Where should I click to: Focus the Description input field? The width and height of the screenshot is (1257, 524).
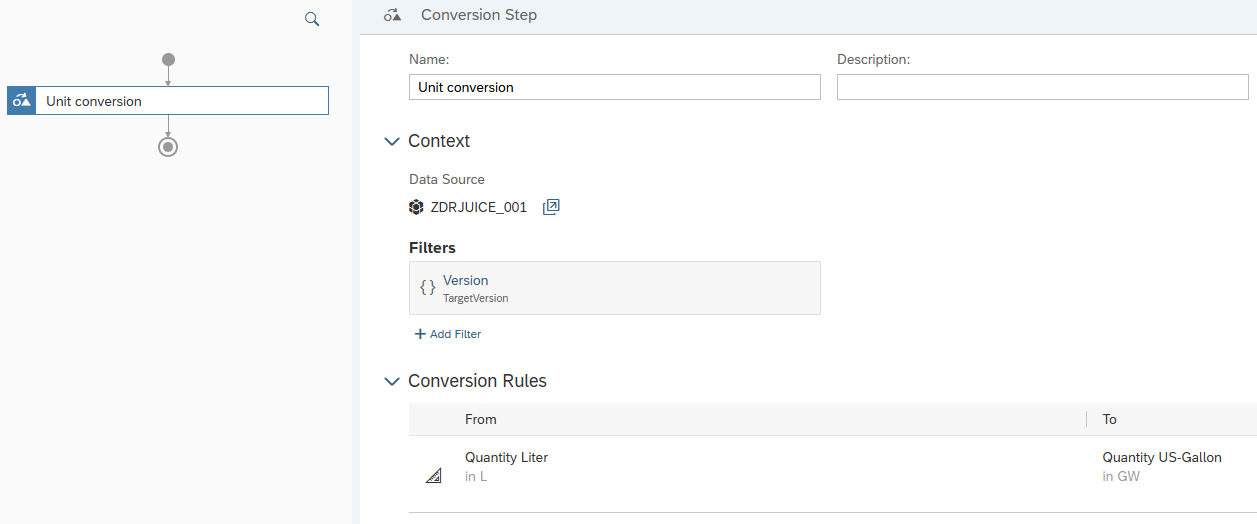click(x=1042, y=87)
